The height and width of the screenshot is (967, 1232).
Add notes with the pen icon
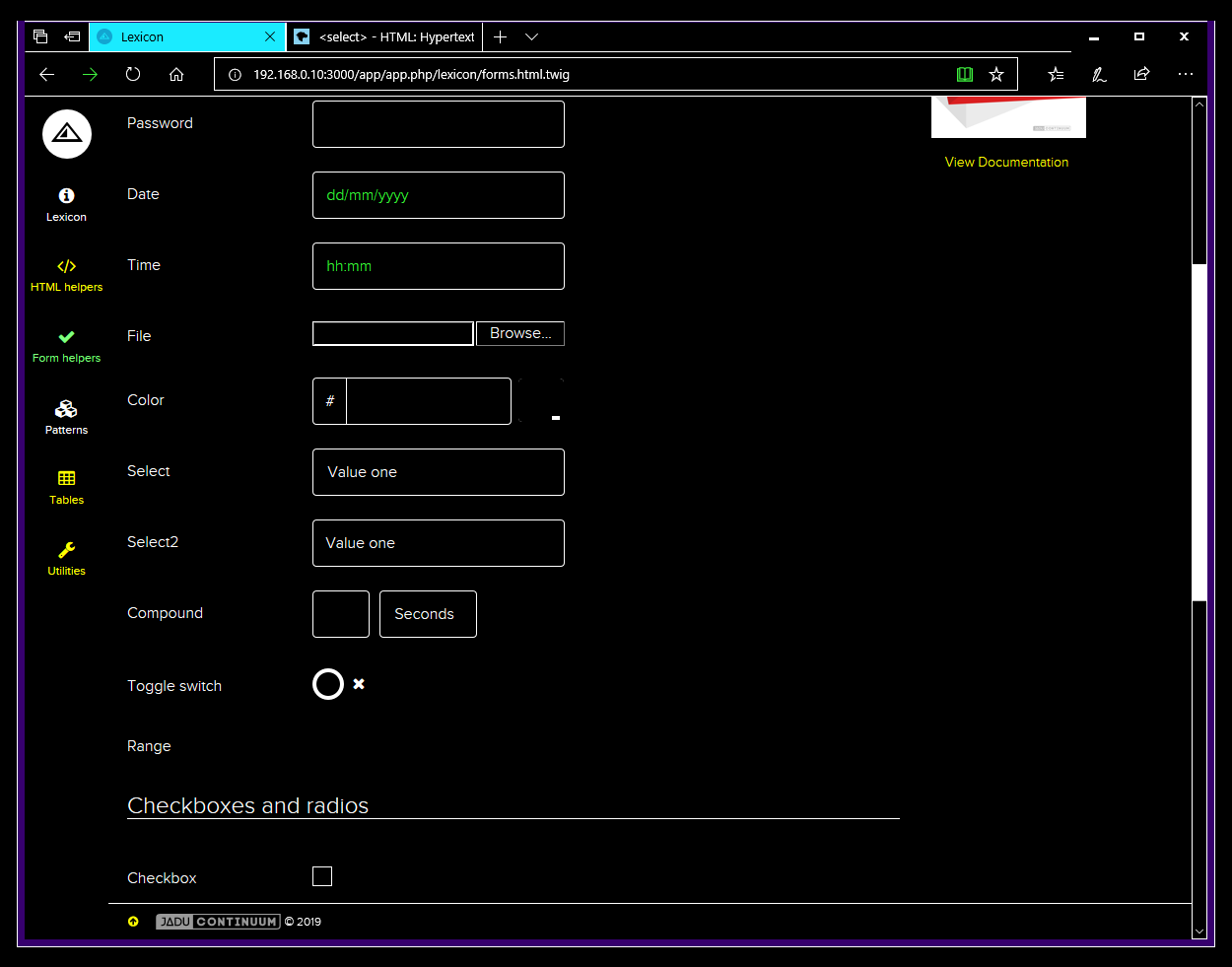tap(1099, 74)
